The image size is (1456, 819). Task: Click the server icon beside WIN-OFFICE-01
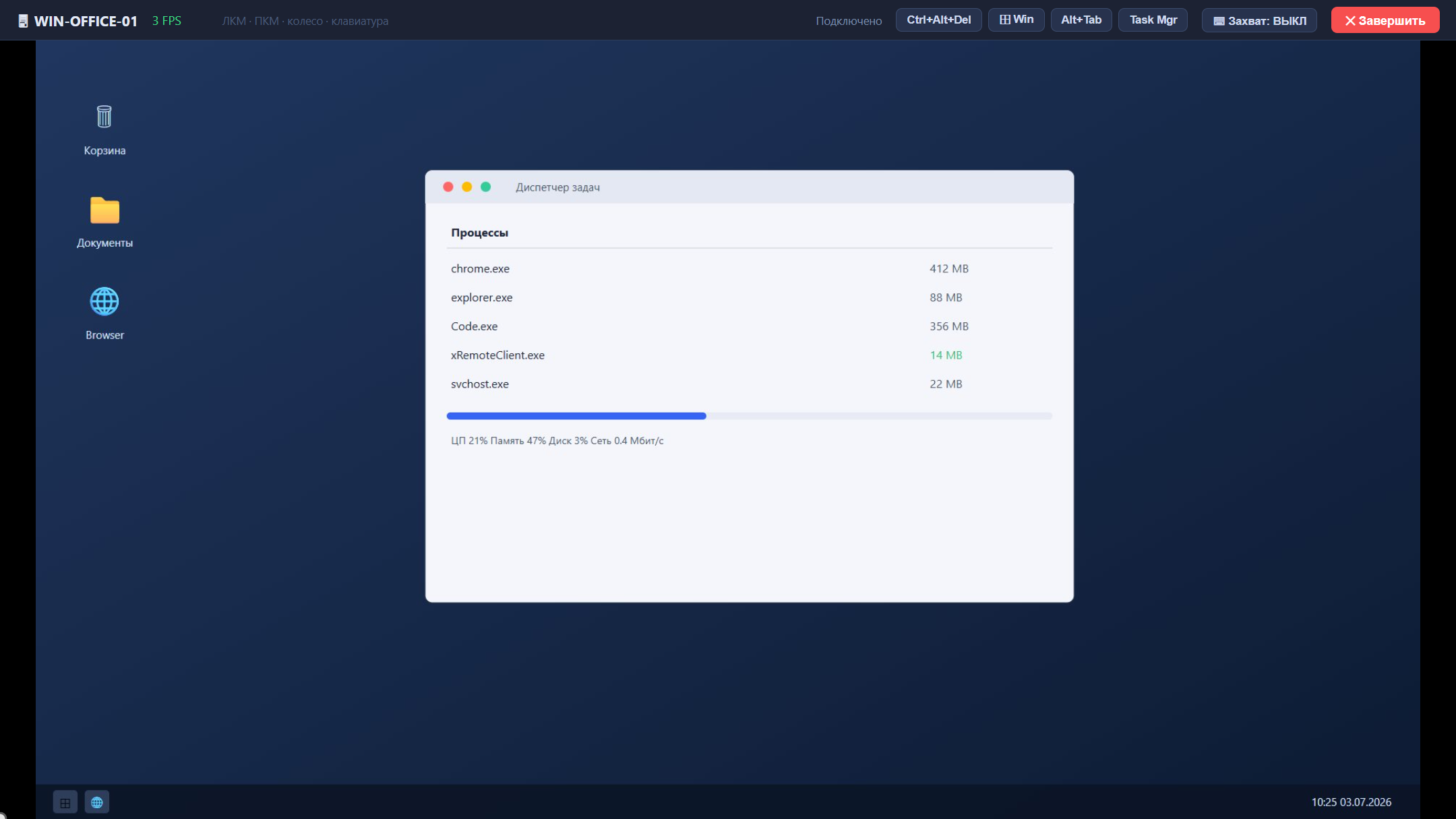pyautogui.click(x=23, y=21)
